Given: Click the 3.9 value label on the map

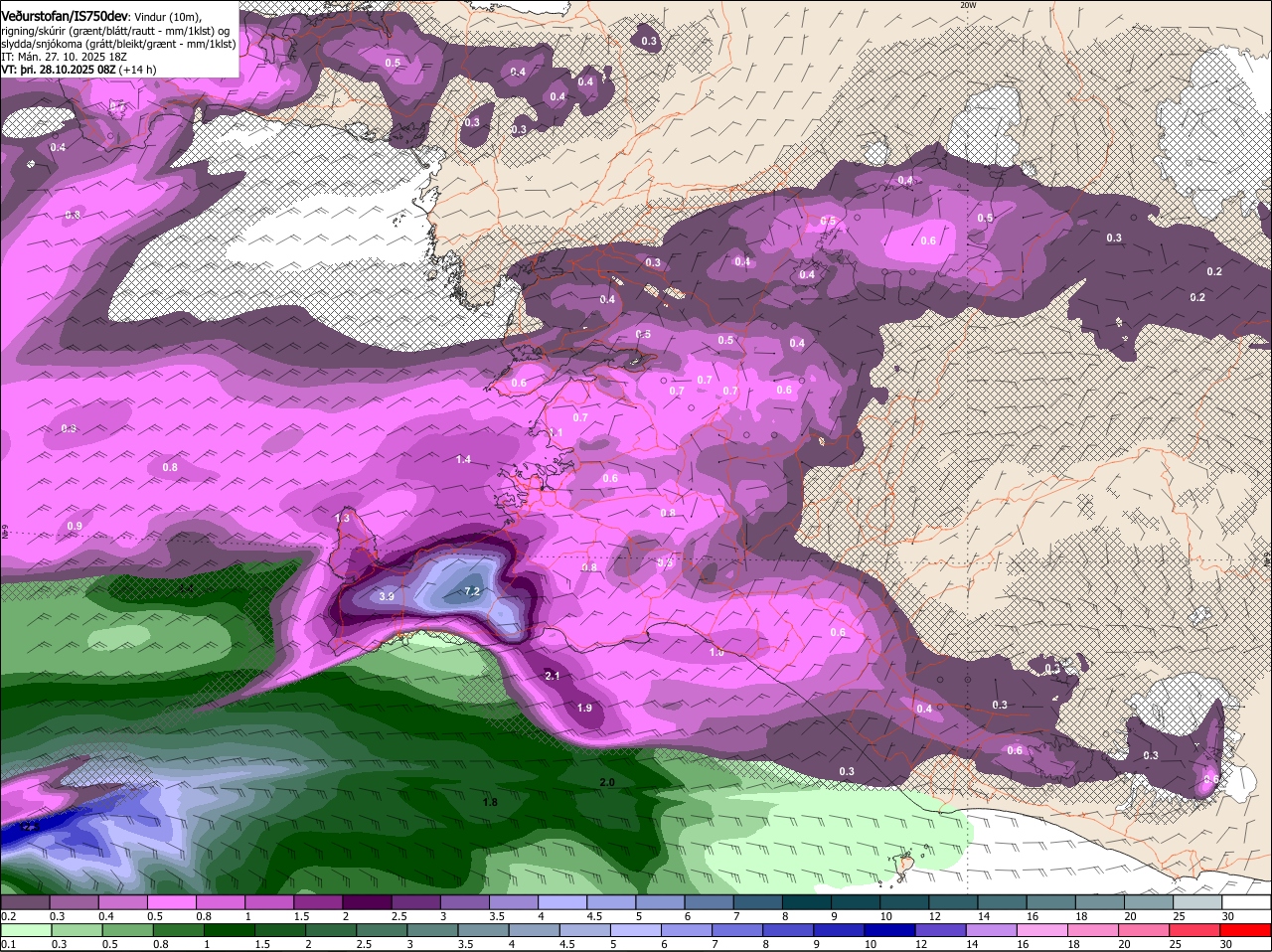Looking at the screenshot, I should click(x=388, y=596).
